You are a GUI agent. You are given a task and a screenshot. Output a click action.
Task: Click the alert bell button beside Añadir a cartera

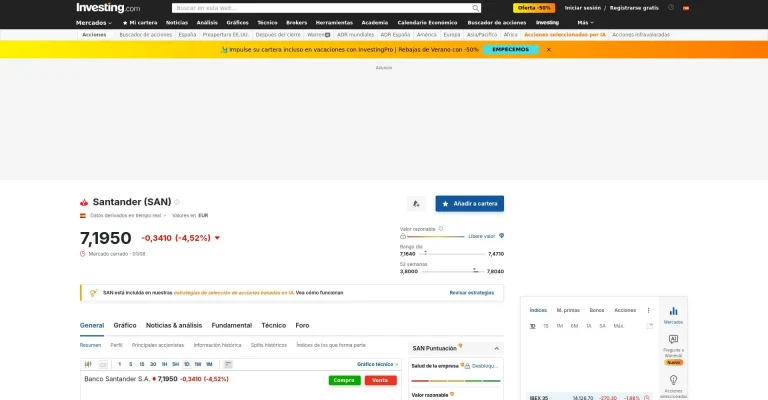click(416, 204)
